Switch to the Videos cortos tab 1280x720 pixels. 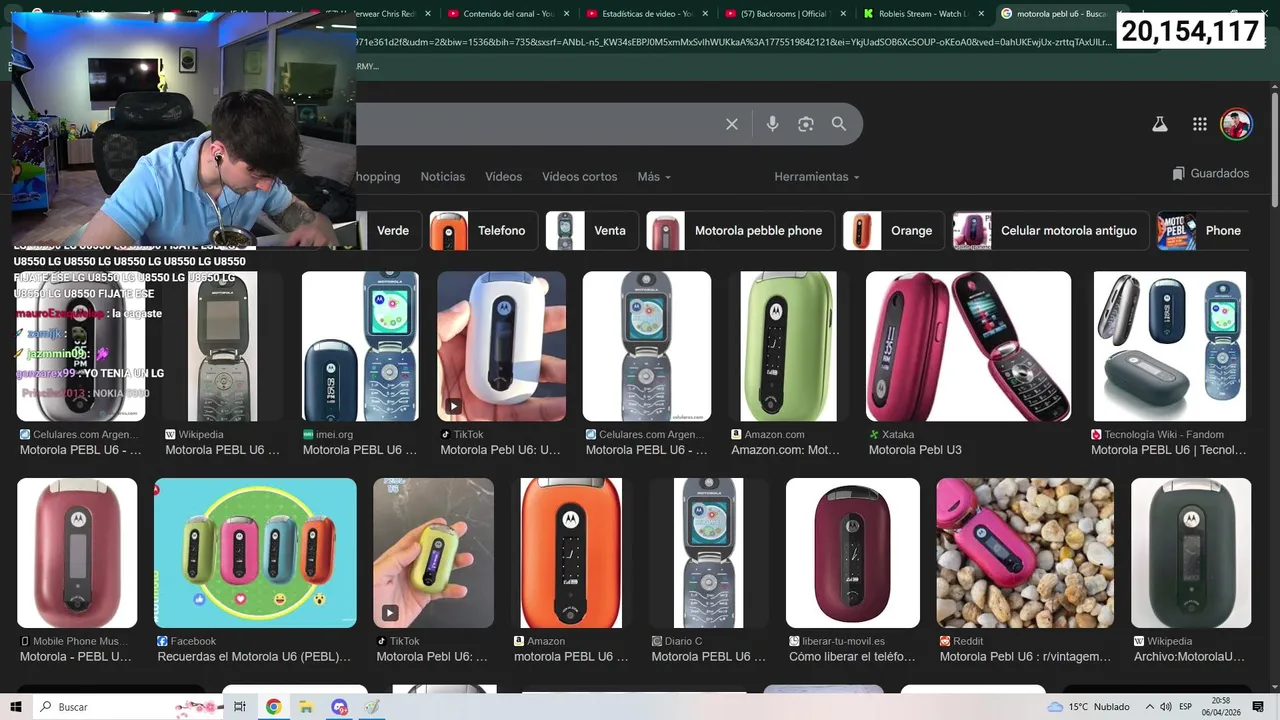580,177
